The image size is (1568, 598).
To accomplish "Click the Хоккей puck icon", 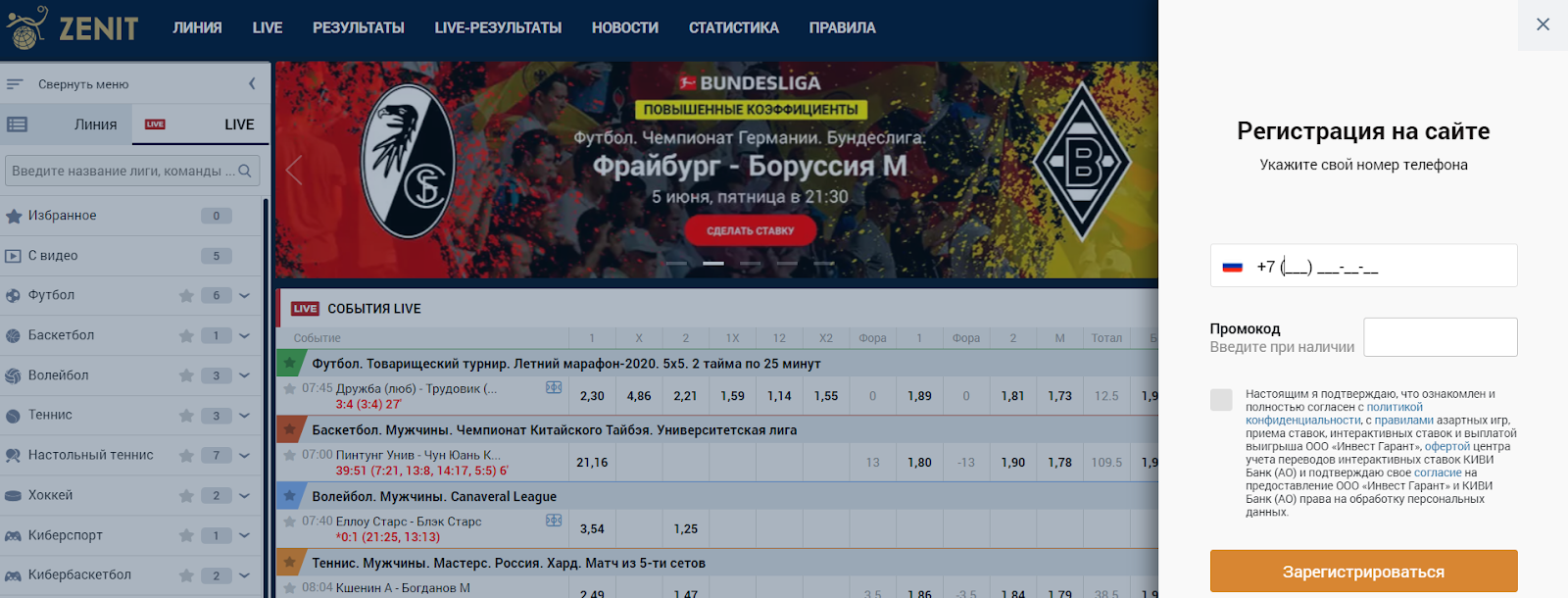I will 14,495.
